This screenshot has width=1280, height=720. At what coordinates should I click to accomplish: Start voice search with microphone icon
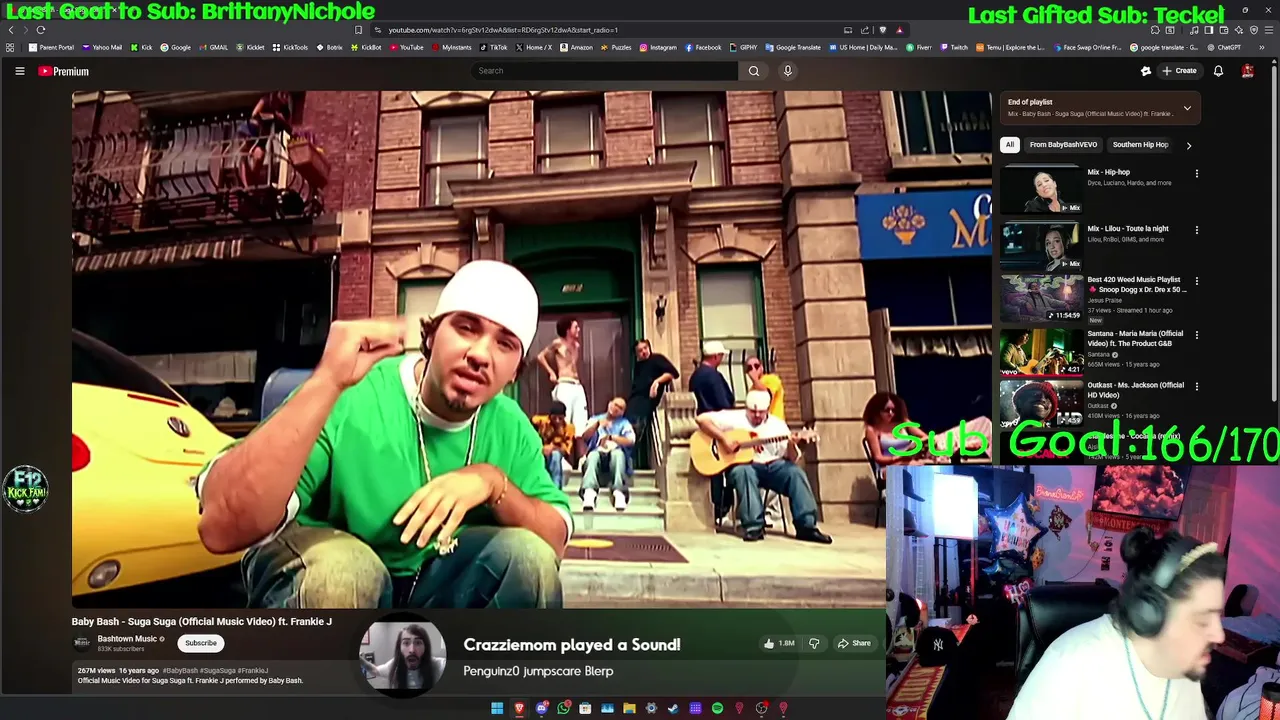tap(788, 71)
